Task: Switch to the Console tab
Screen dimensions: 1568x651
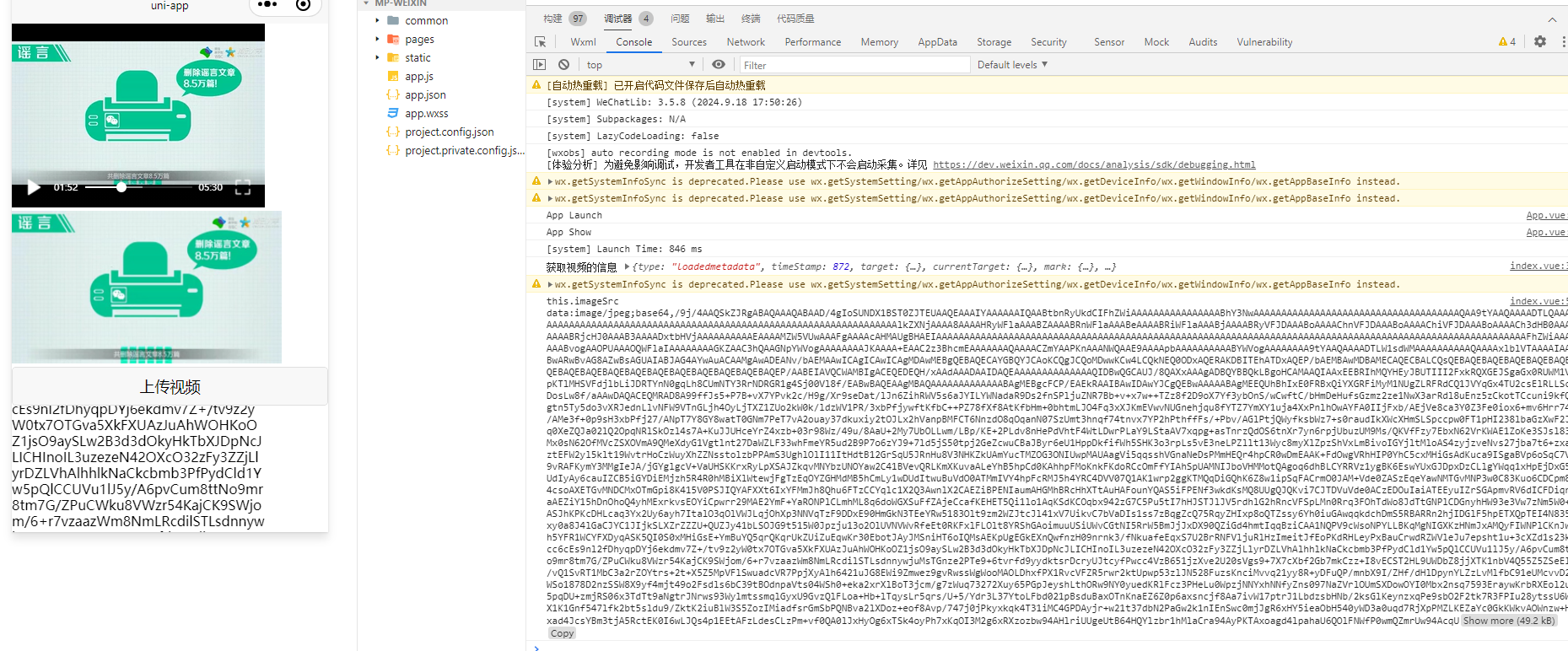Action: pos(633,41)
